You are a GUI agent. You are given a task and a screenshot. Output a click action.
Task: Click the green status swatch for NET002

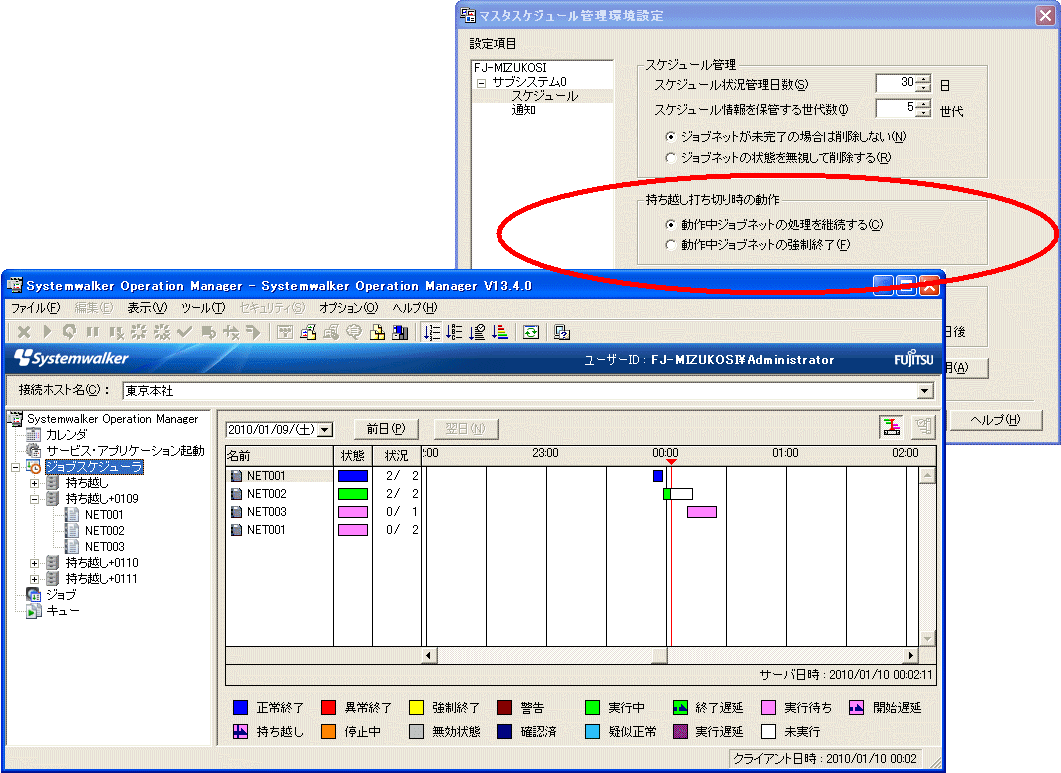point(353,494)
